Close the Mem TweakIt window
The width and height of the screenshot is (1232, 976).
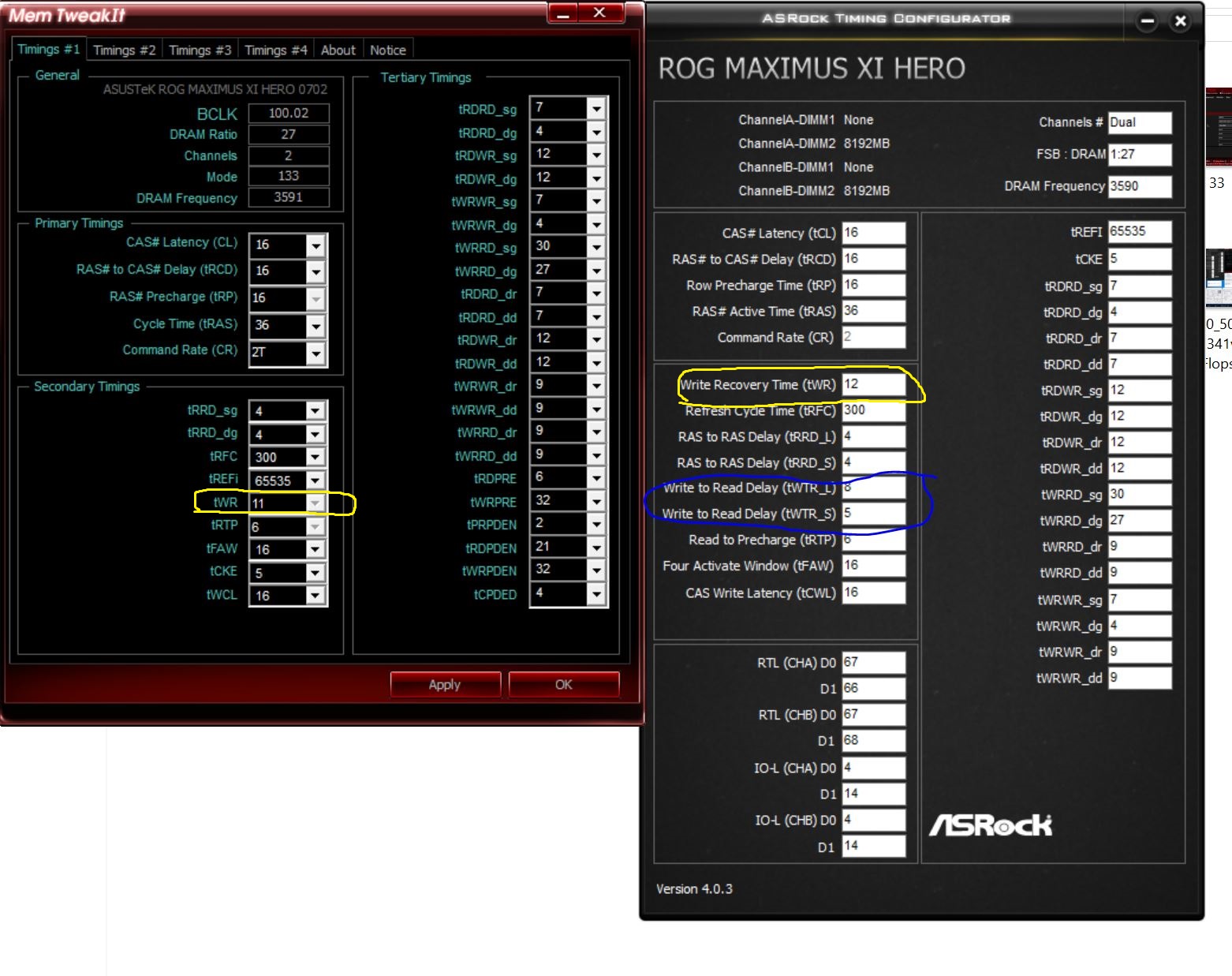(600, 13)
